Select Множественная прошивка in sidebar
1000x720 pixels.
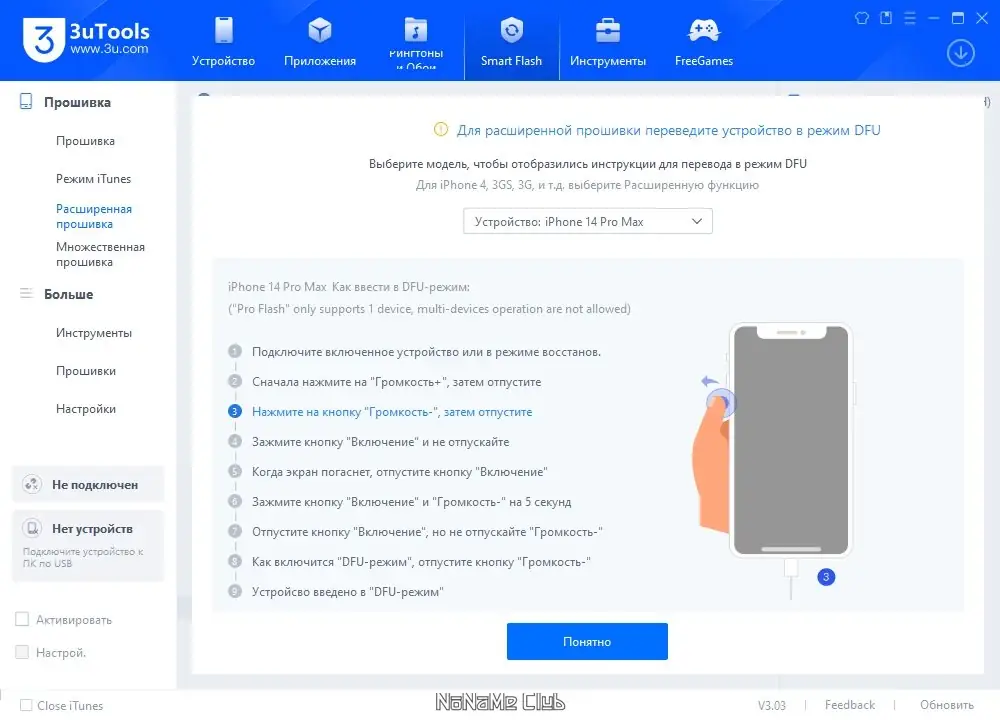(x=100, y=254)
